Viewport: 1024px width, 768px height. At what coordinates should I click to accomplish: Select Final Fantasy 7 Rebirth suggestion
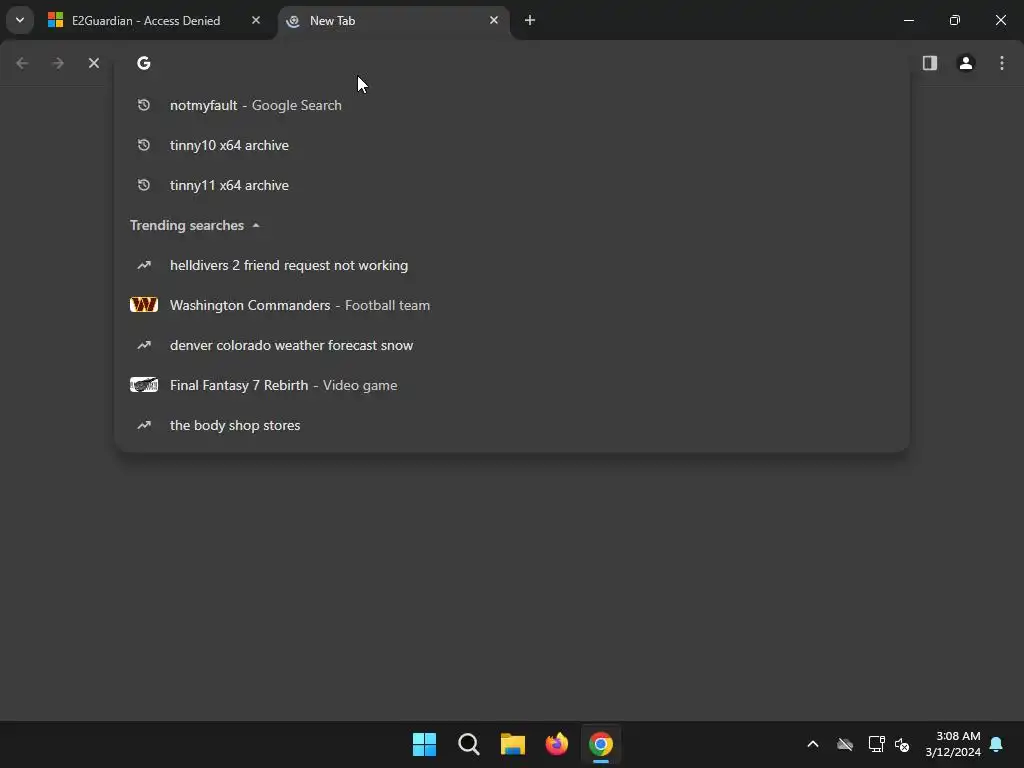click(512, 385)
